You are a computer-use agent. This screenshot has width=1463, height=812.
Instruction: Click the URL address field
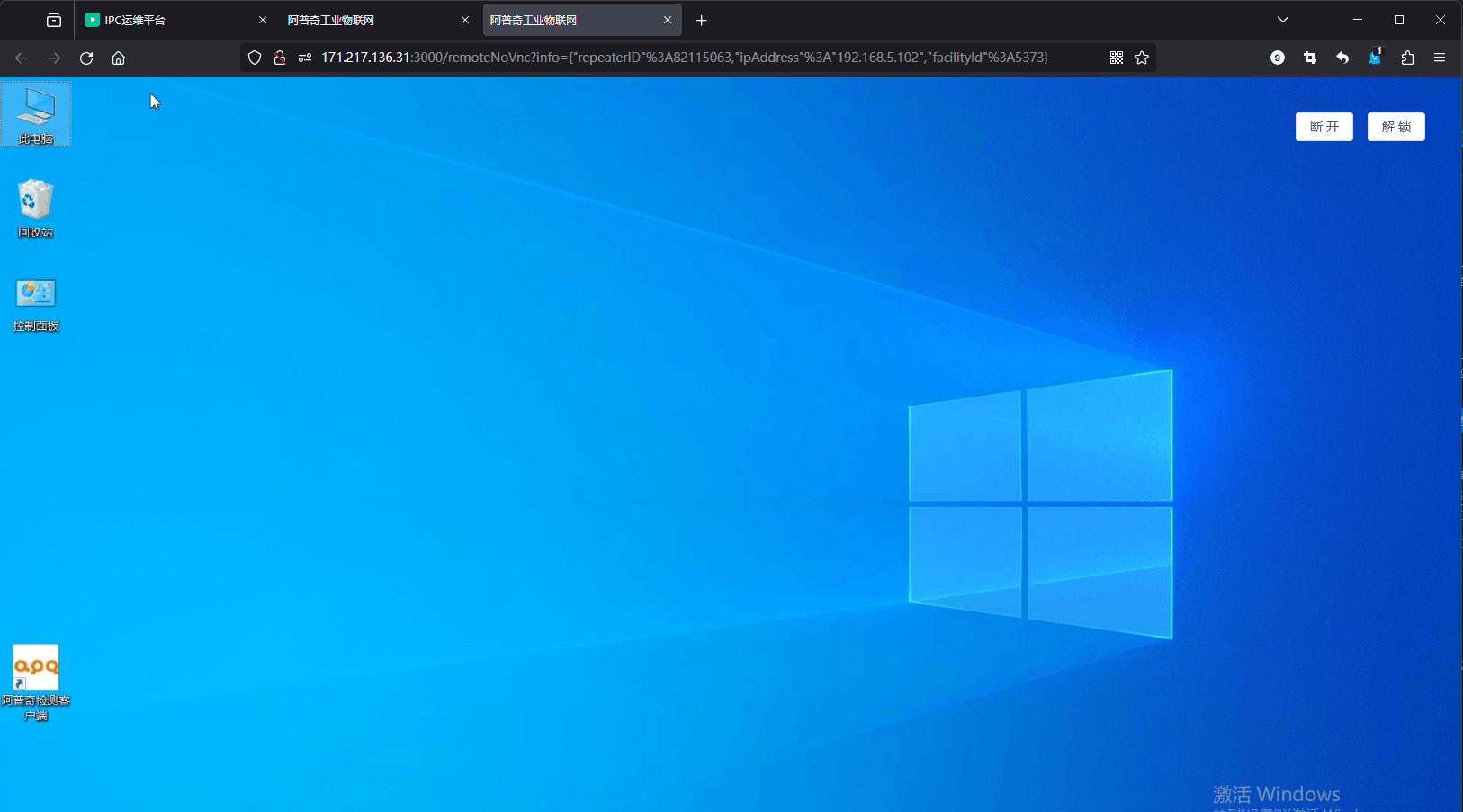(684, 58)
